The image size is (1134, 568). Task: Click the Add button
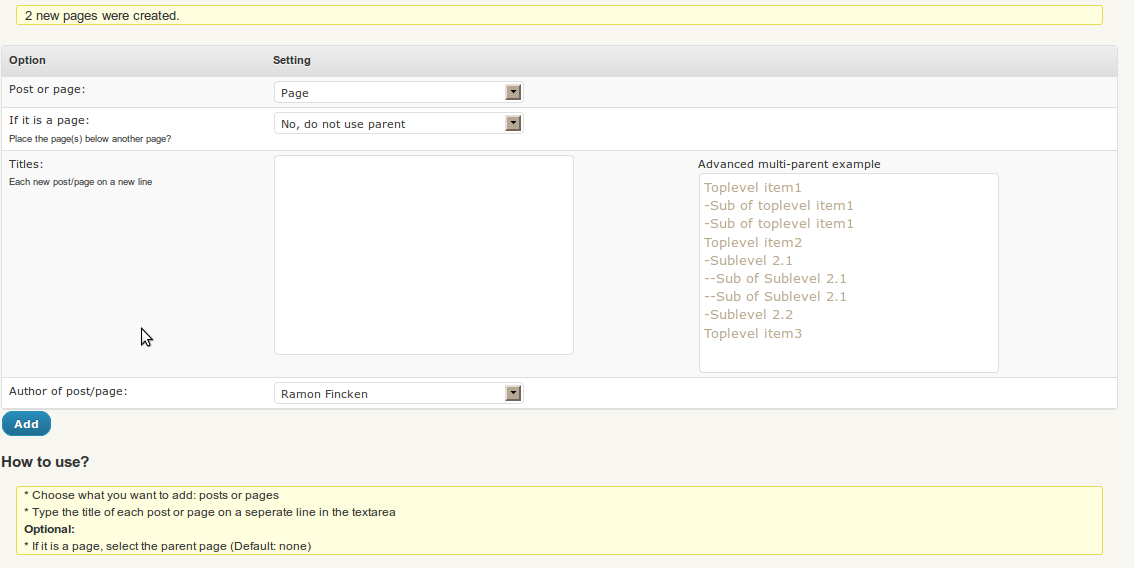pos(26,424)
